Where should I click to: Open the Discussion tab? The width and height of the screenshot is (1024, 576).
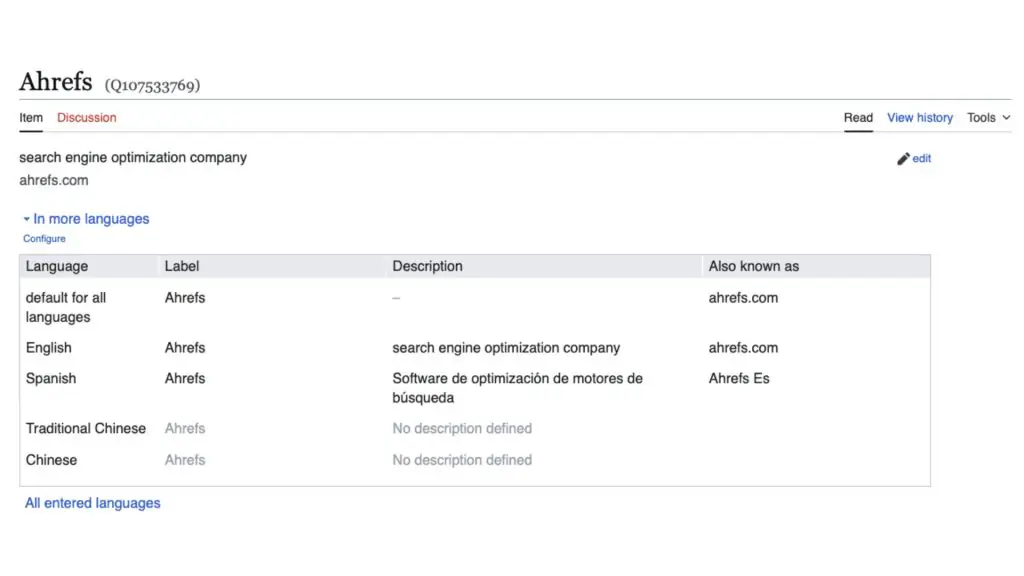coord(86,118)
